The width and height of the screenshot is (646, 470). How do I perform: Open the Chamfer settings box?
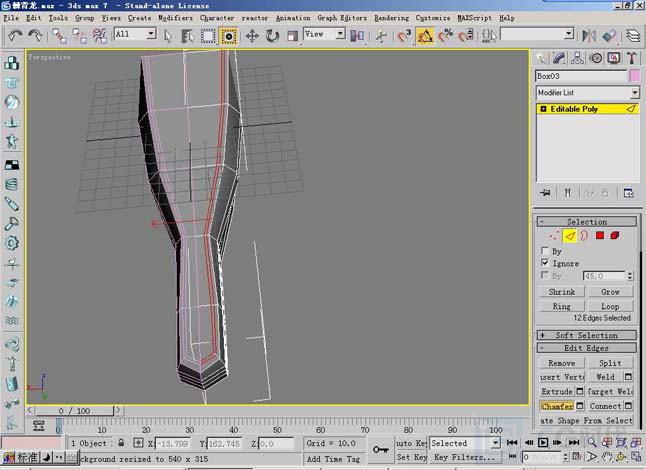coord(580,406)
